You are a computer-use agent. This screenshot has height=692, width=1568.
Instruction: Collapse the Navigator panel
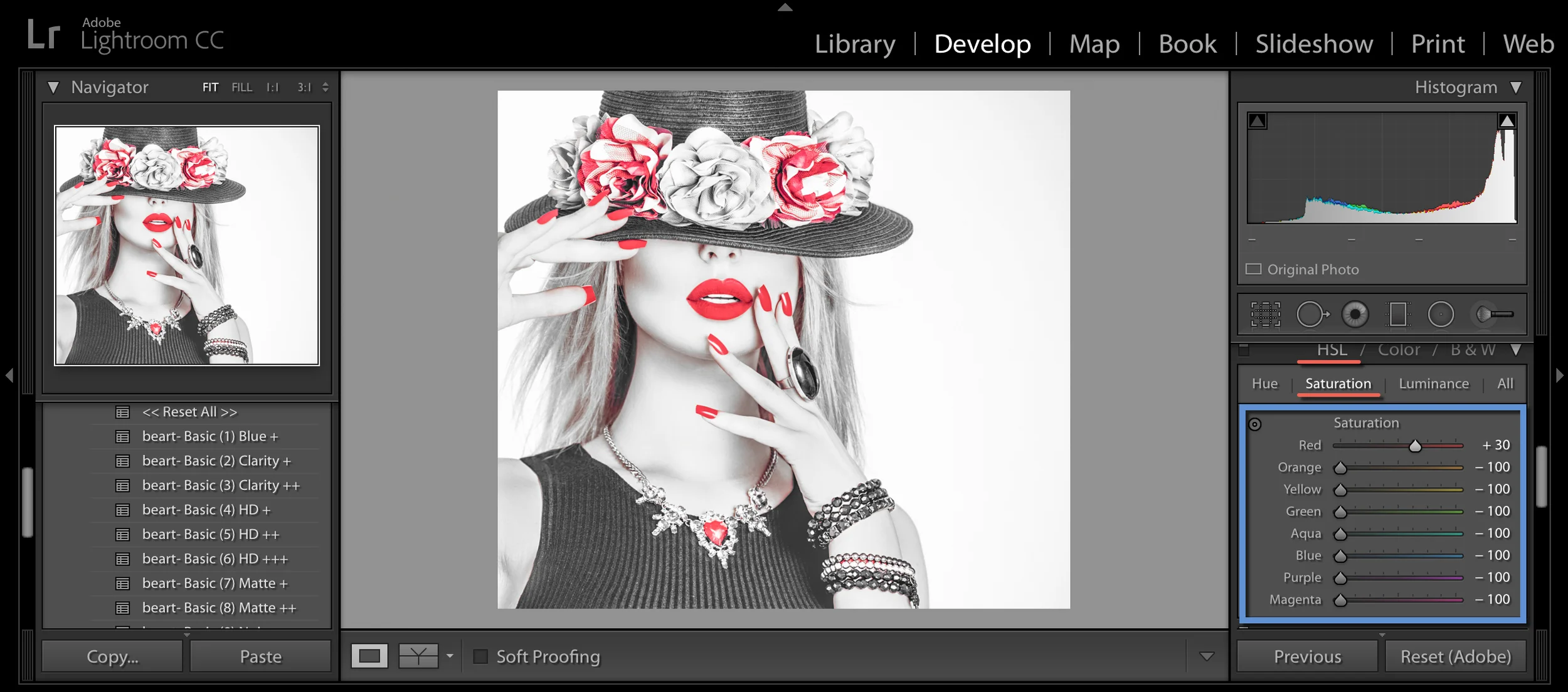point(53,87)
